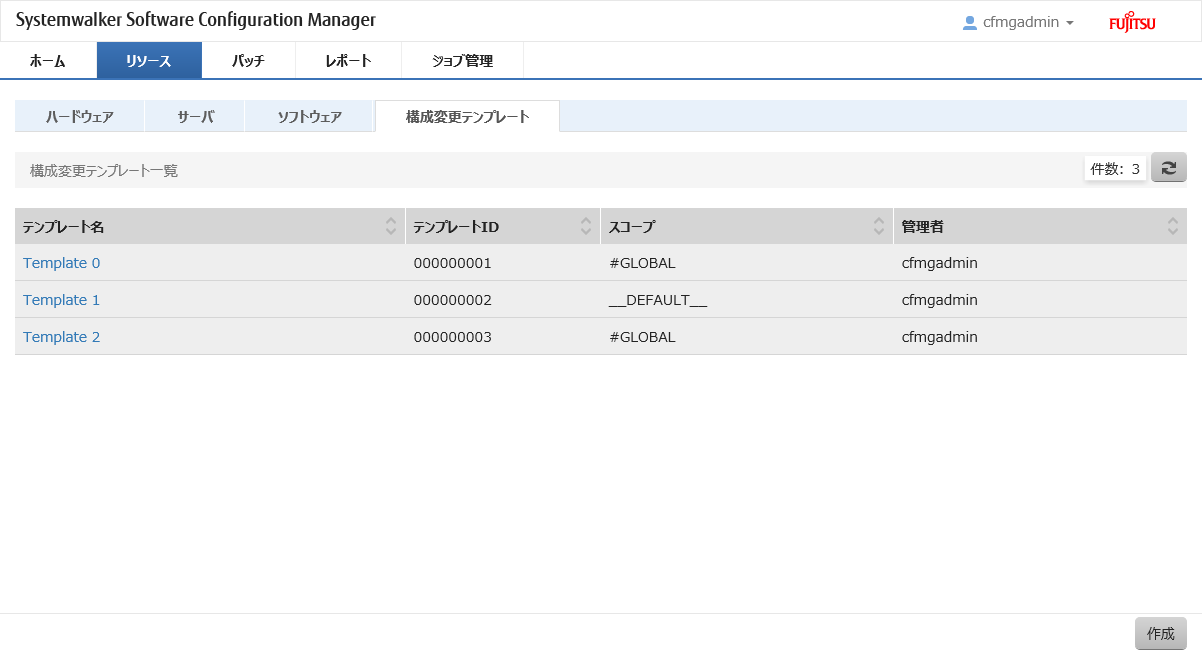This screenshot has width=1202, height=653.
Task: Select the 構成変更テンプレート sub-tab
Action: [467, 116]
